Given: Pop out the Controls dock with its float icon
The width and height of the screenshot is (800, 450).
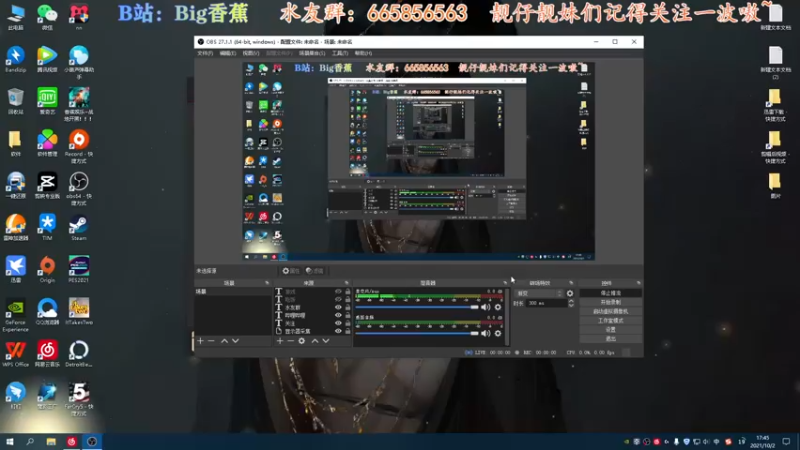Looking at the screenshot, I should pyautogui.click(x=638, y=283).
